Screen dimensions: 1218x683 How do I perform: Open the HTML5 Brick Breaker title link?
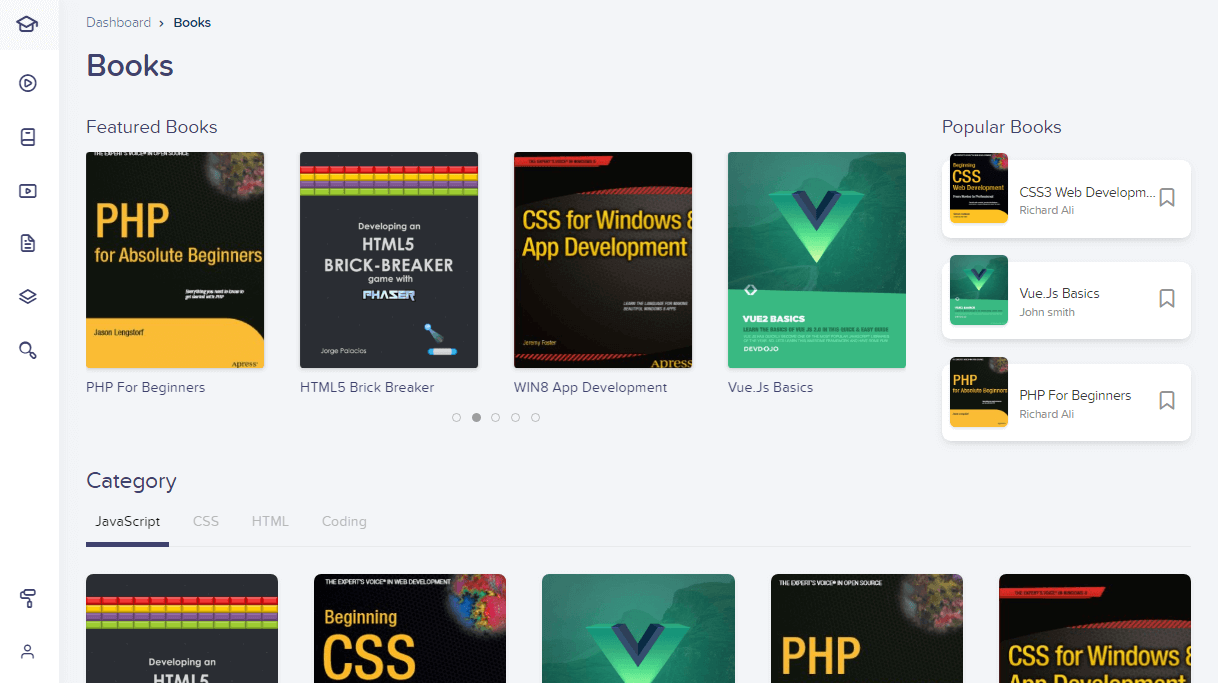click(x=367, y=387)
